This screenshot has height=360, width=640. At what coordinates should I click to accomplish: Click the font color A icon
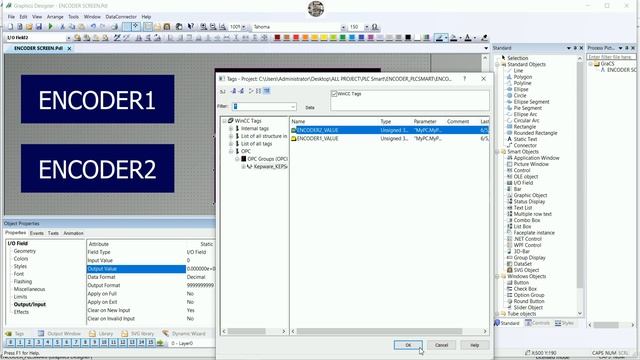click(468, 38)
